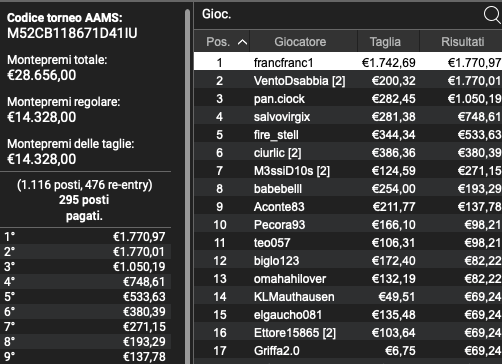Viewport: 502px width, 364px height.
Task: Select player VentoDsabbia [2] row
Action: 348,81
